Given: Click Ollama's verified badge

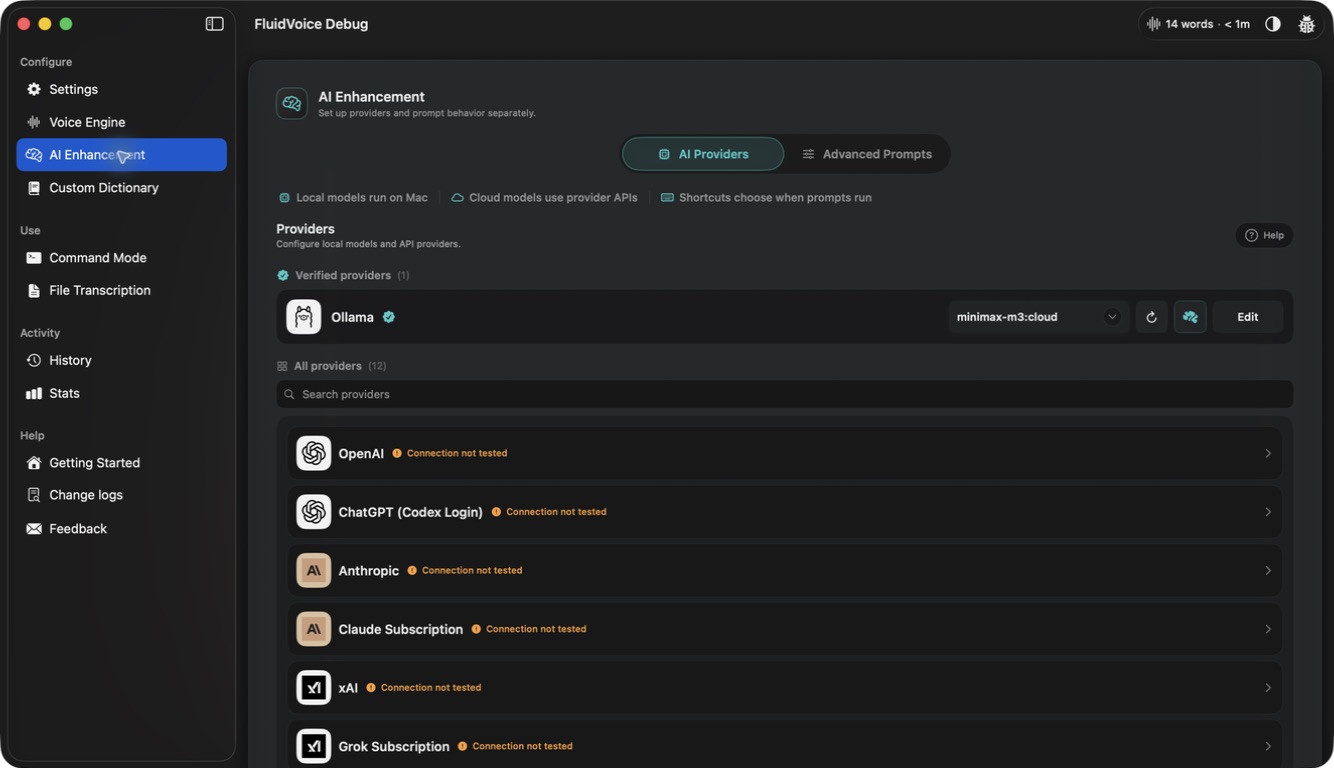Looking at the screenshot, I should tap(389, 317).
